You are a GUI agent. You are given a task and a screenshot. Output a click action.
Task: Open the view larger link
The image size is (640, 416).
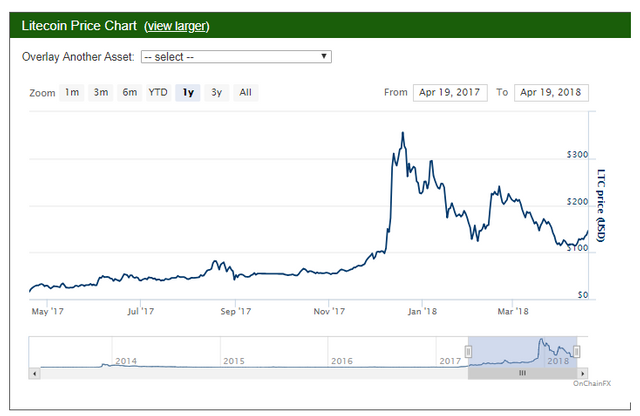click(177, 26)
